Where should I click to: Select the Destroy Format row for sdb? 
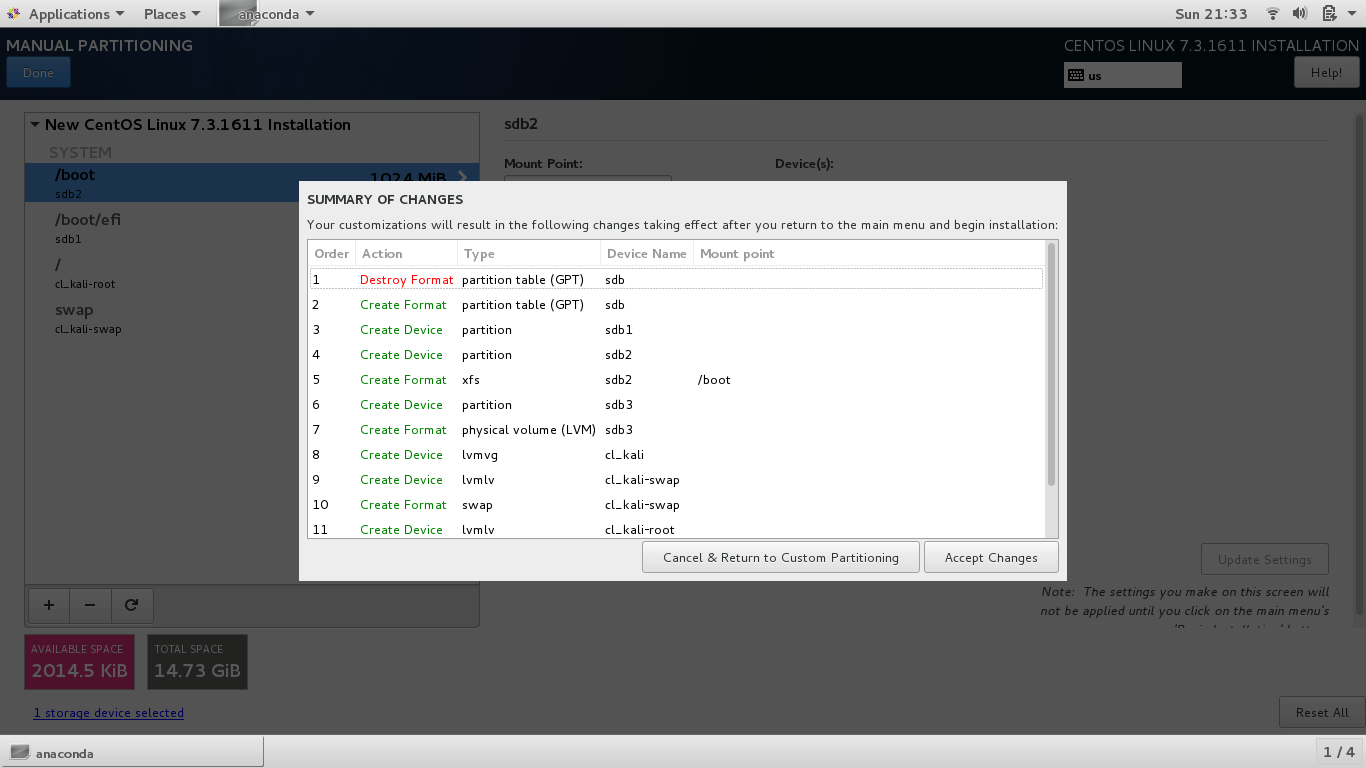point(676,280)
